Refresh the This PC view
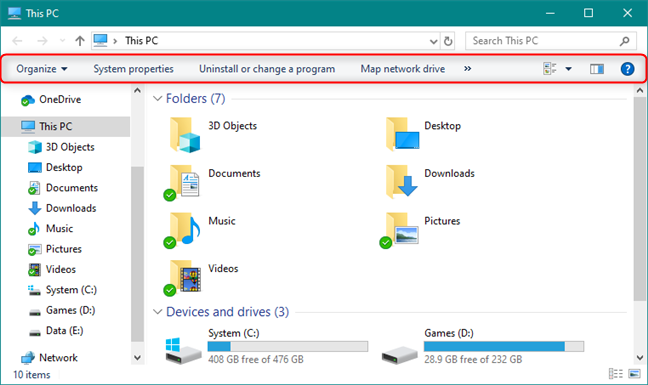648x385 pixels. [x=448, y=41]
